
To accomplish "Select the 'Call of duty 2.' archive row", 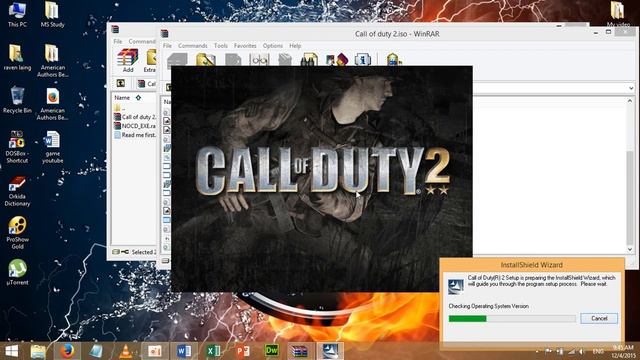I will 135,117.
